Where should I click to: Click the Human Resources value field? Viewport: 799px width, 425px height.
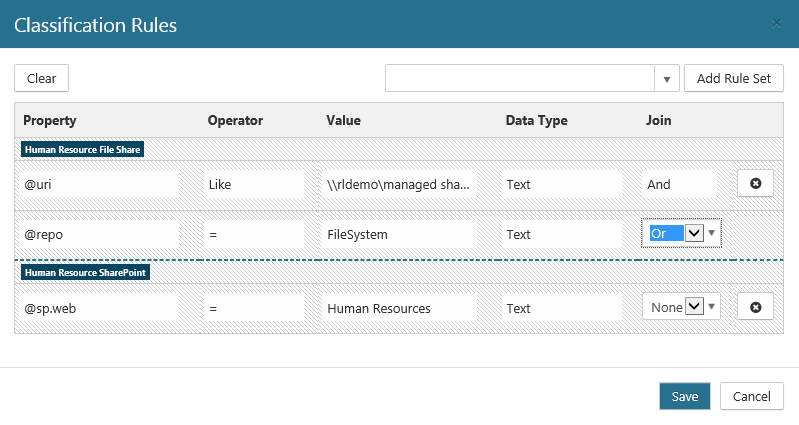399,308
